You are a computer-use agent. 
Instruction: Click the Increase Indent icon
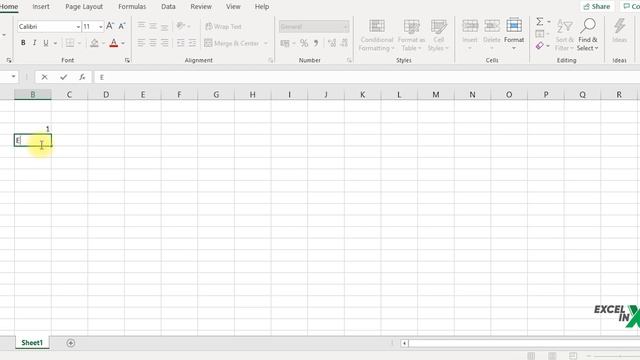tap(192, 43)
